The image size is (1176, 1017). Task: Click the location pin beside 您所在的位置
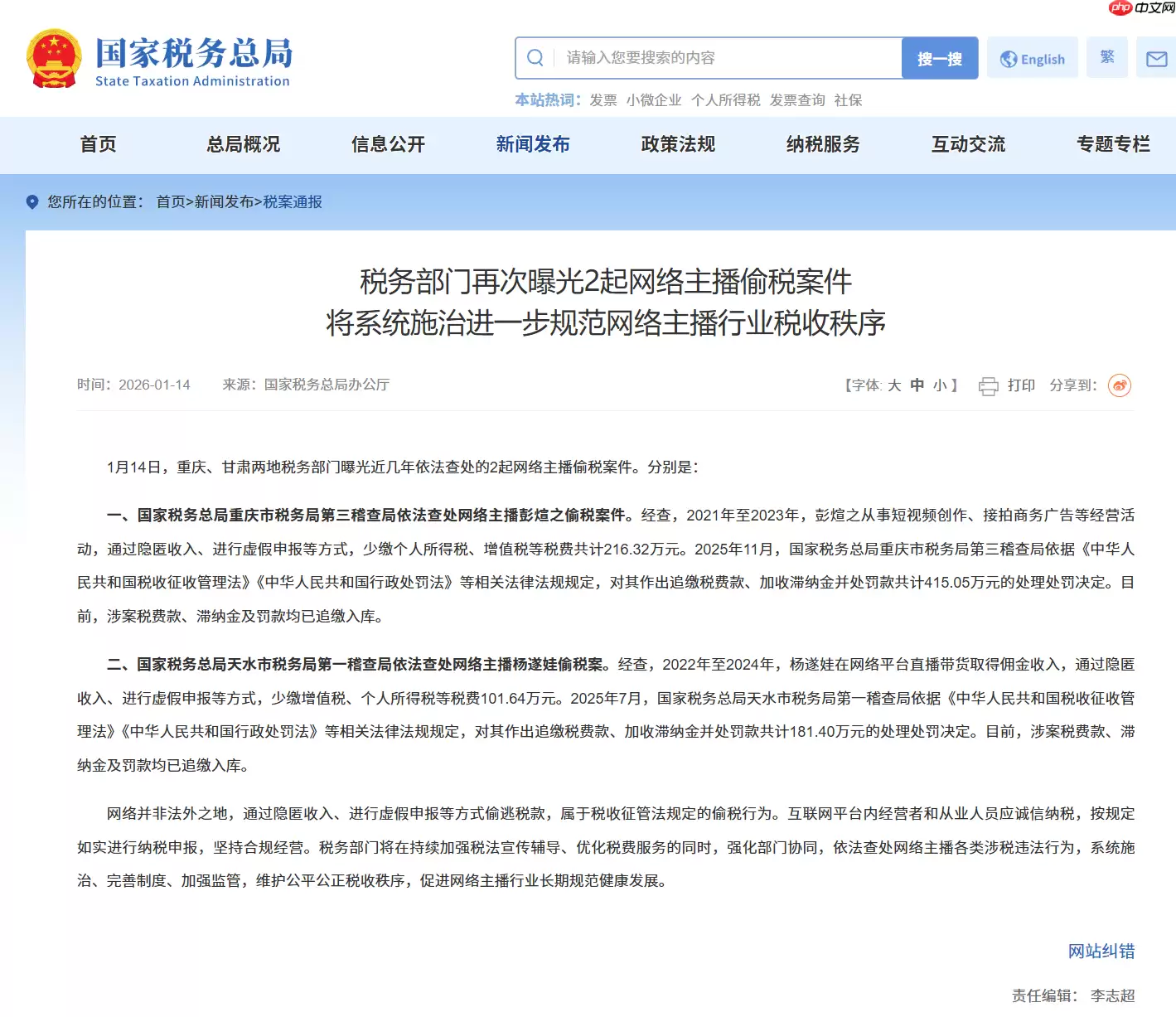(31, 201)
